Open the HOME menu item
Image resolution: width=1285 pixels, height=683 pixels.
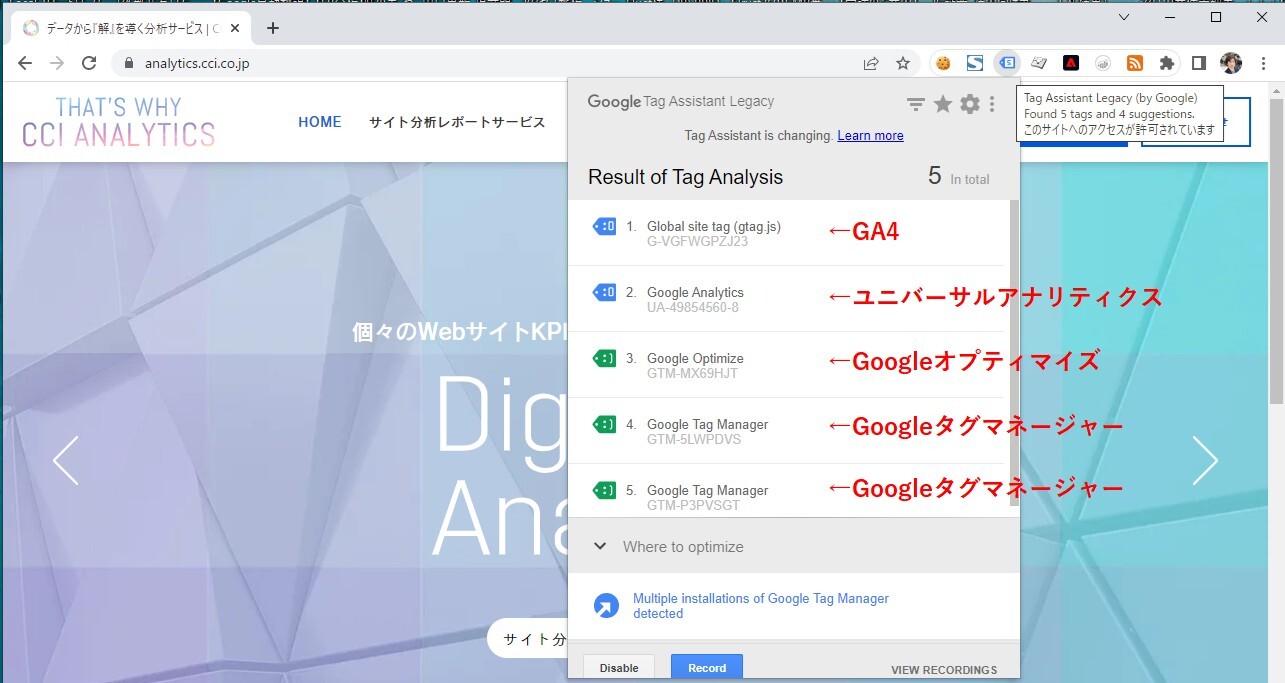click(x=320, y=122)
